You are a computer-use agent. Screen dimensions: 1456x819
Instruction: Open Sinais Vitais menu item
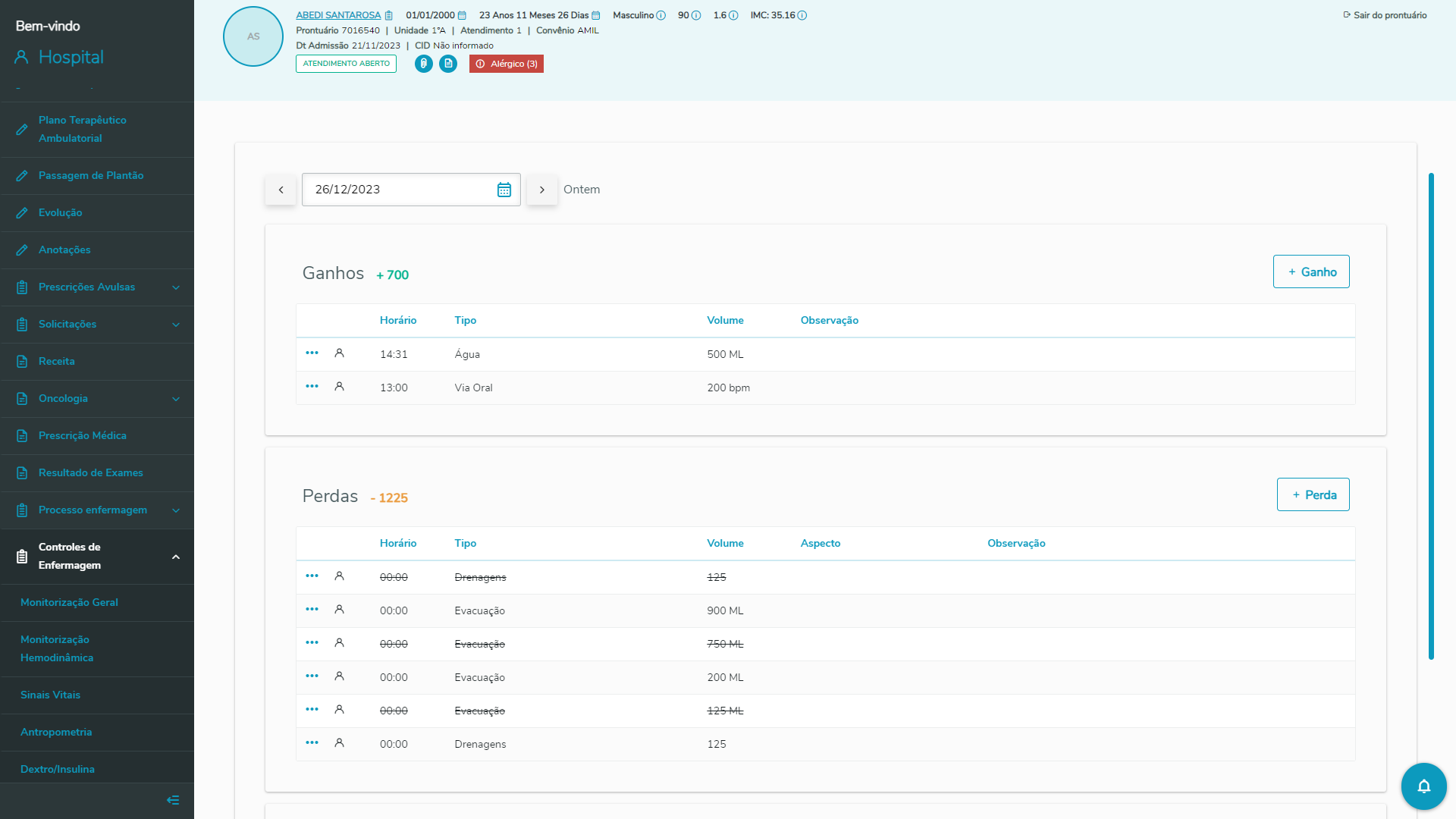(50, 695)
